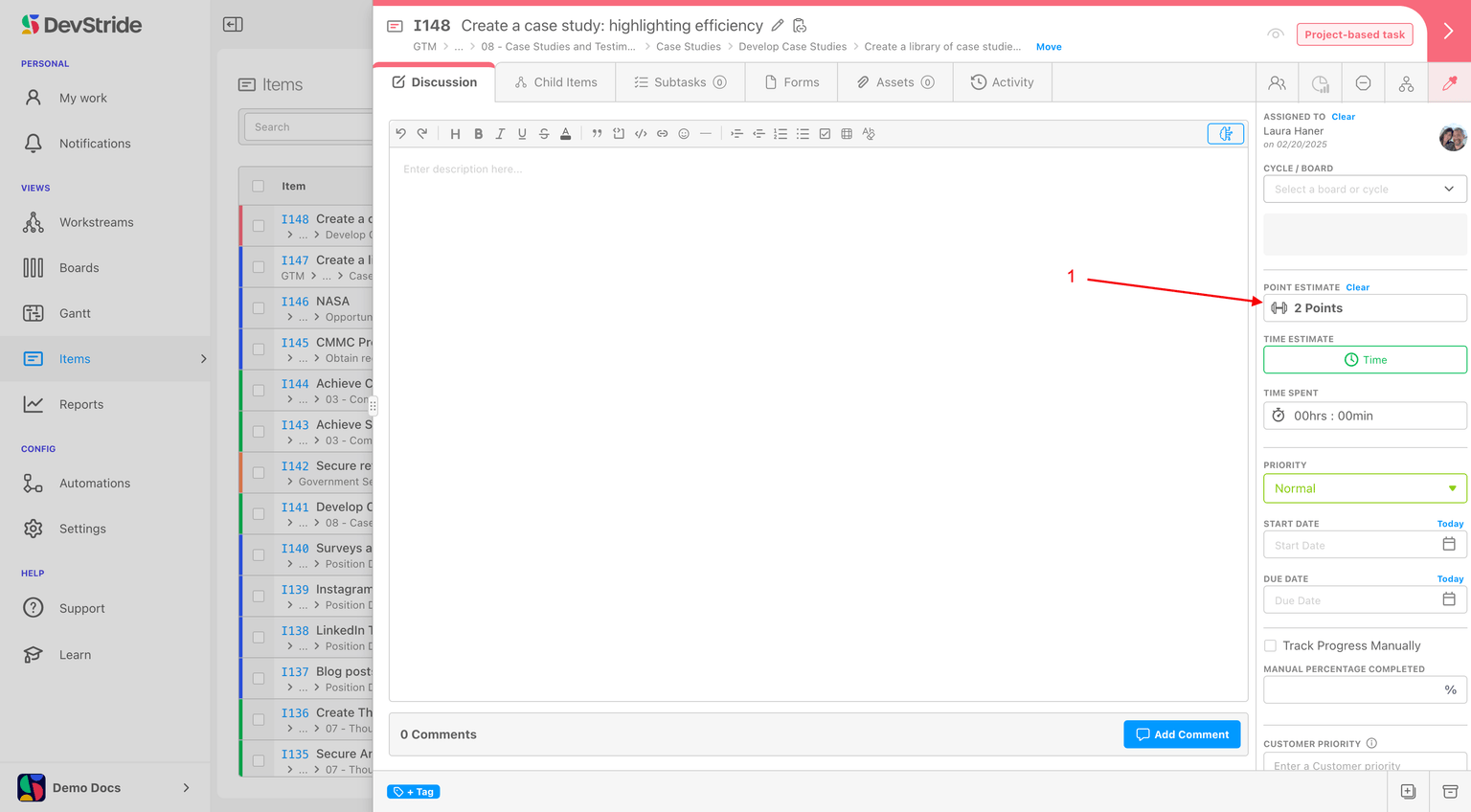Image resolution: width=1471 pixels, height=812 pixels.
Task: Check the Track Progress Manually box
Action: coord(1270,646)
